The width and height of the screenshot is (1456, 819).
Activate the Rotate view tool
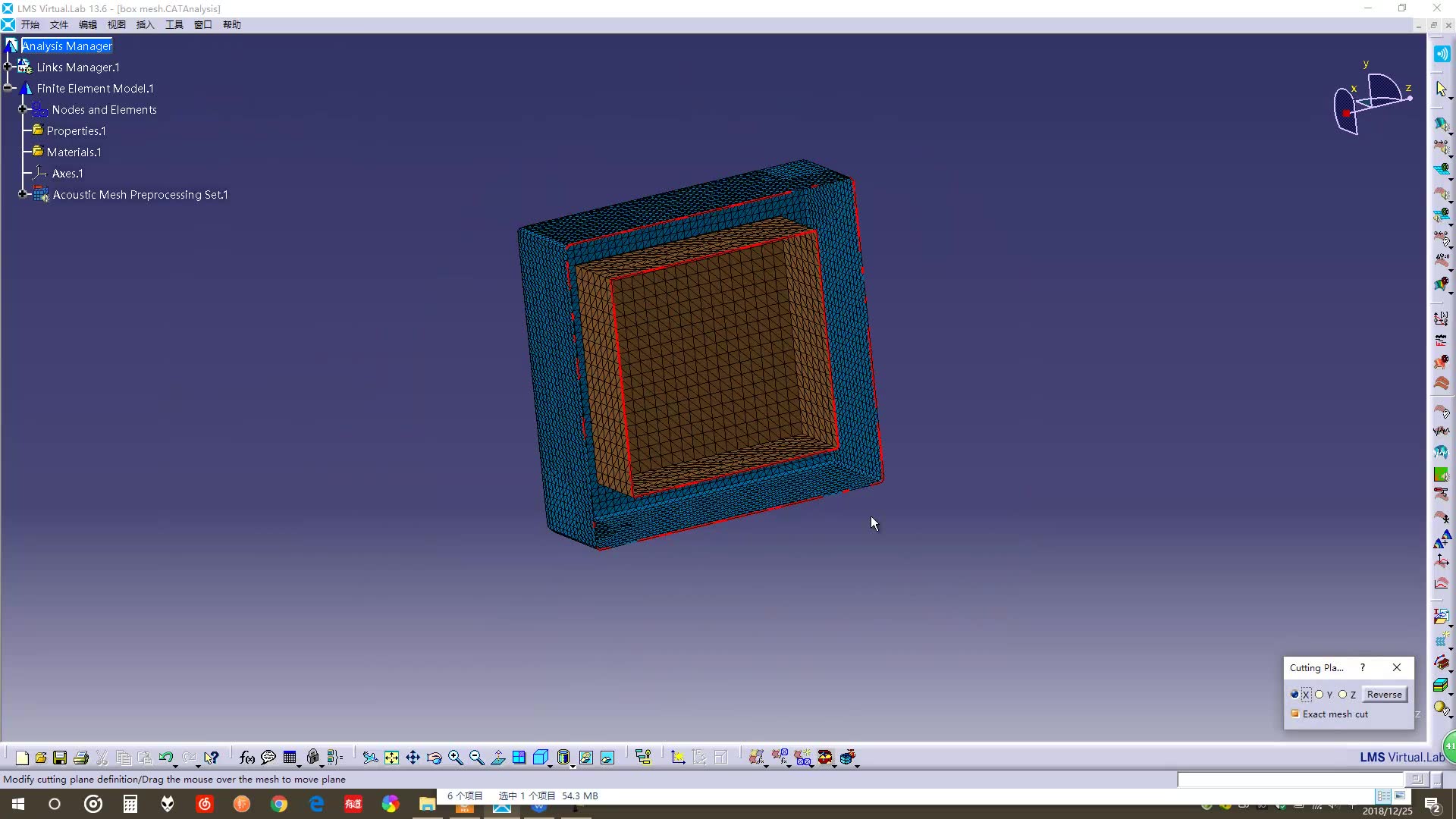[x=434, y=757]
